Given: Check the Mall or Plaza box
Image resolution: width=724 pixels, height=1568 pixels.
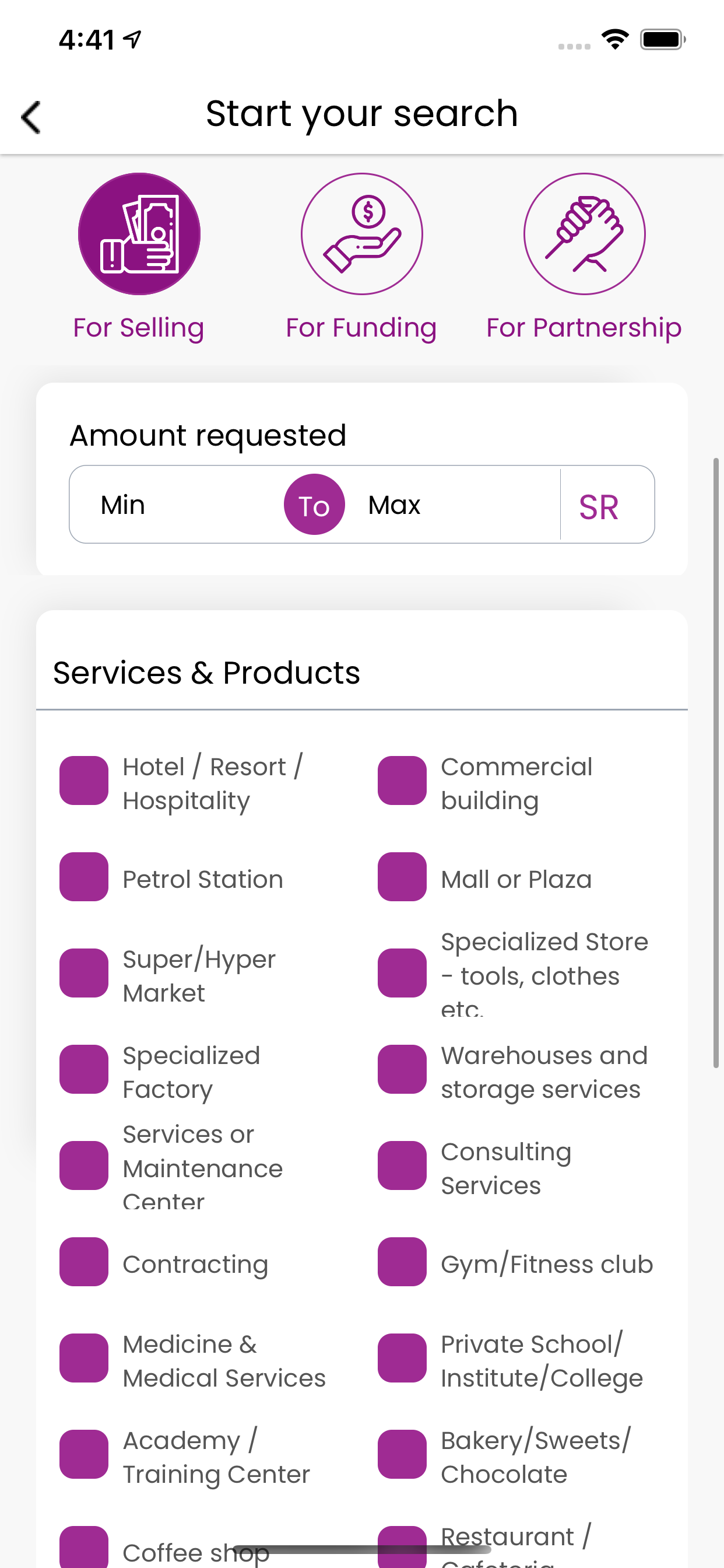Looking at the screenshot, I should (402, 877).
